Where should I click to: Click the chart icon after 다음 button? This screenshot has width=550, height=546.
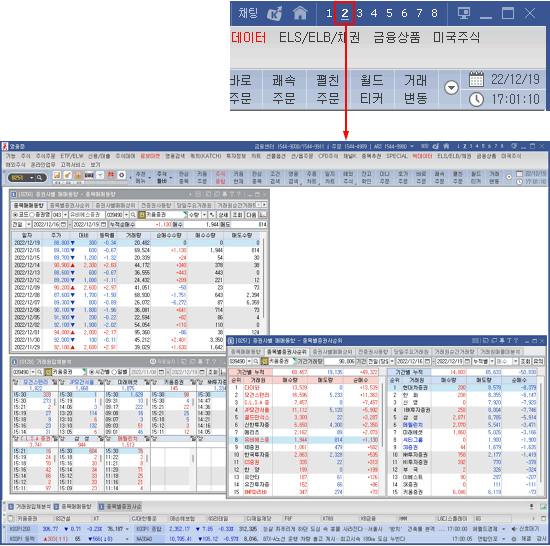pos(263,215)
